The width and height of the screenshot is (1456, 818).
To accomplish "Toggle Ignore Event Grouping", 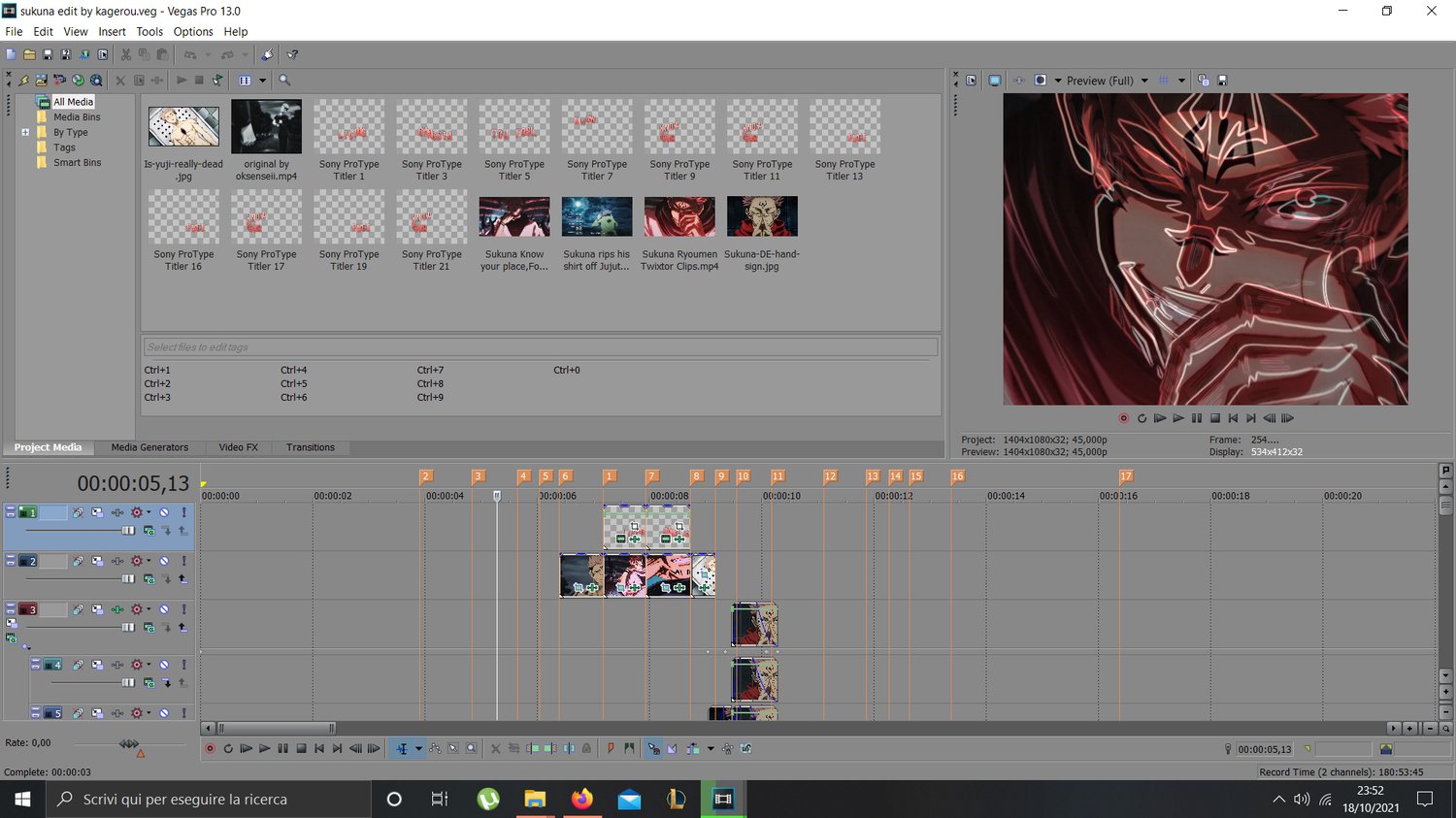I will (x=745, y=748).
